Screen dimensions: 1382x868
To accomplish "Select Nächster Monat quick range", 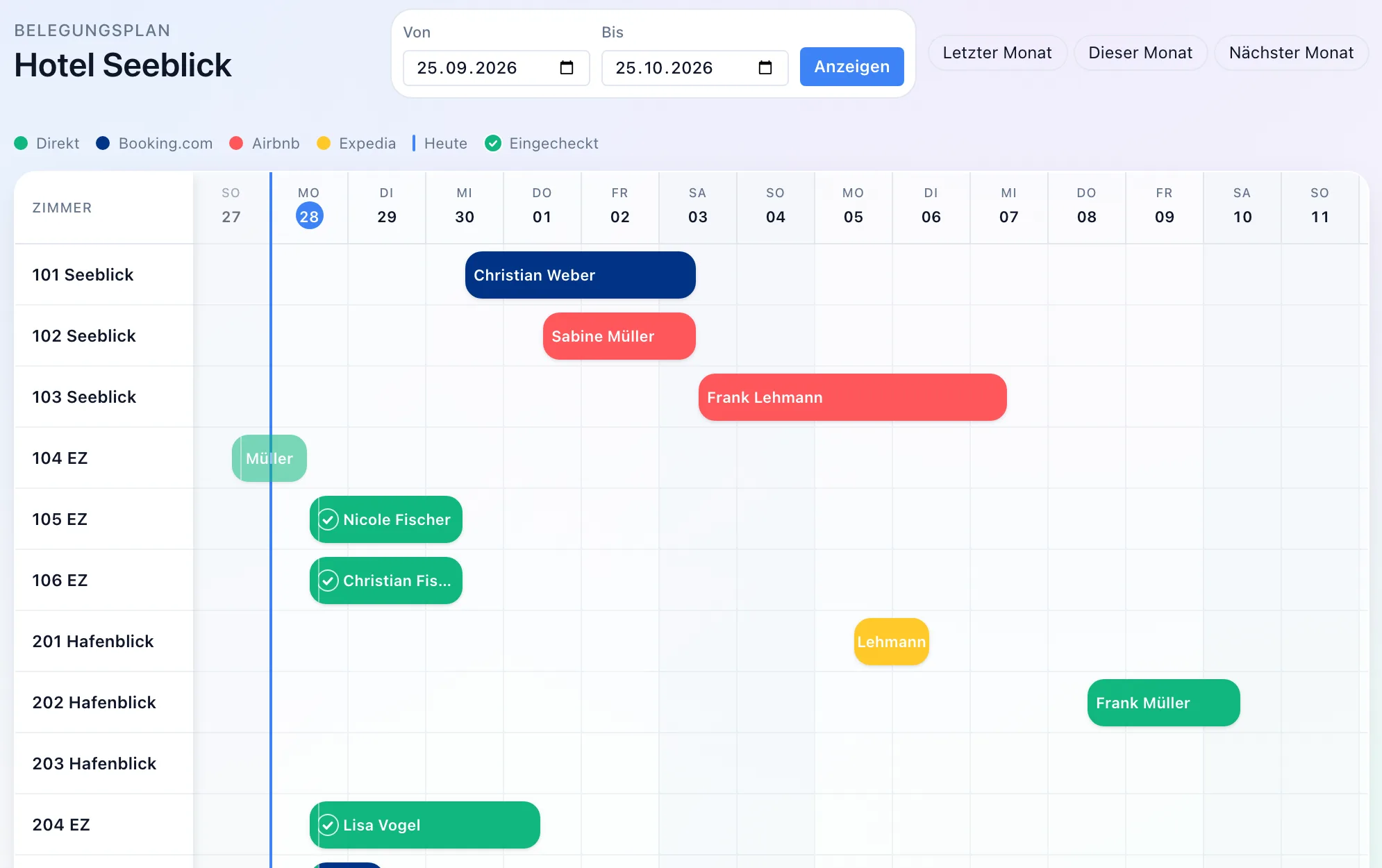I will (x=1291, y=53).
